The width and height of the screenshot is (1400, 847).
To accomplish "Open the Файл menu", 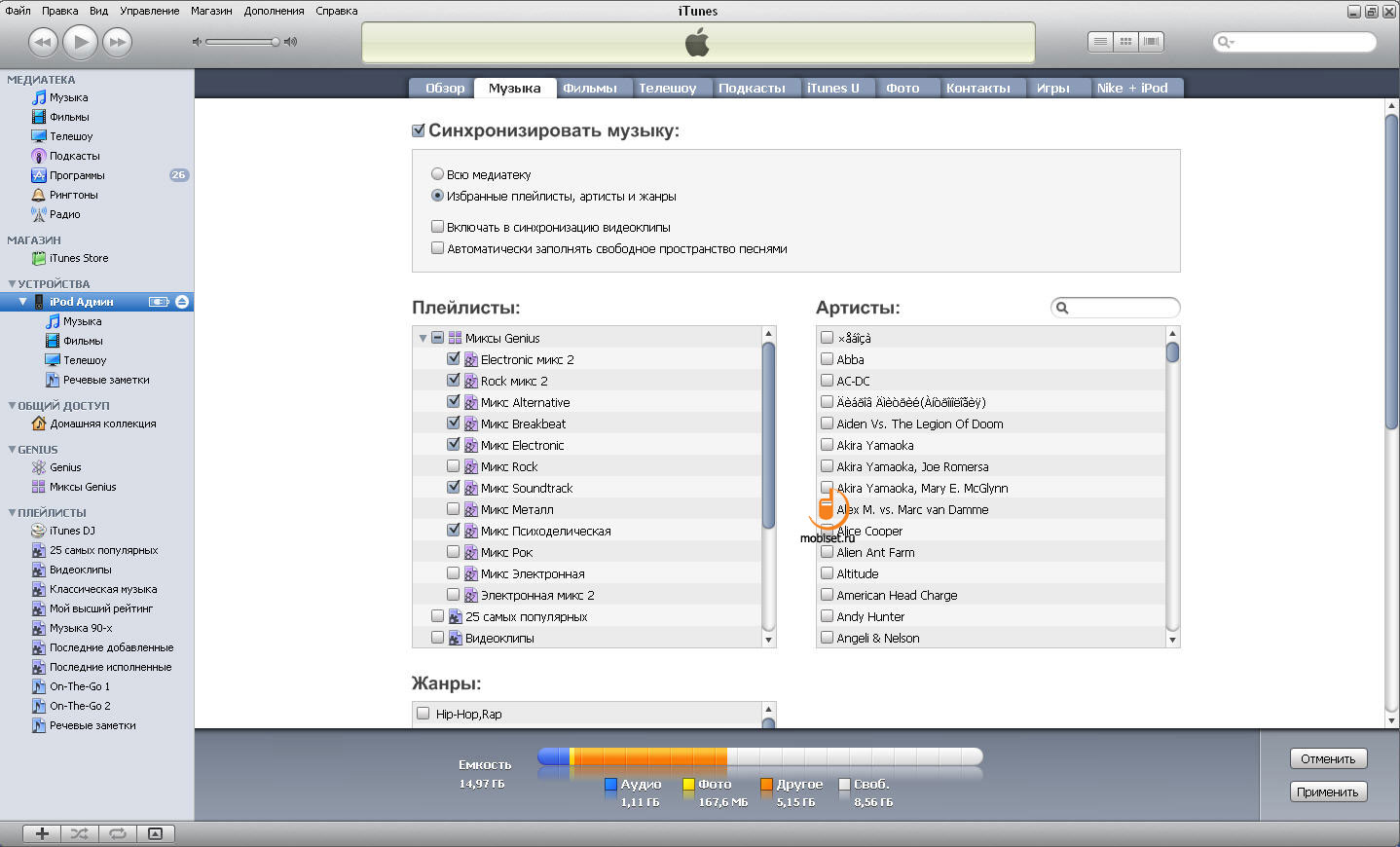I will pyautogui.click(x=18, y=11).
